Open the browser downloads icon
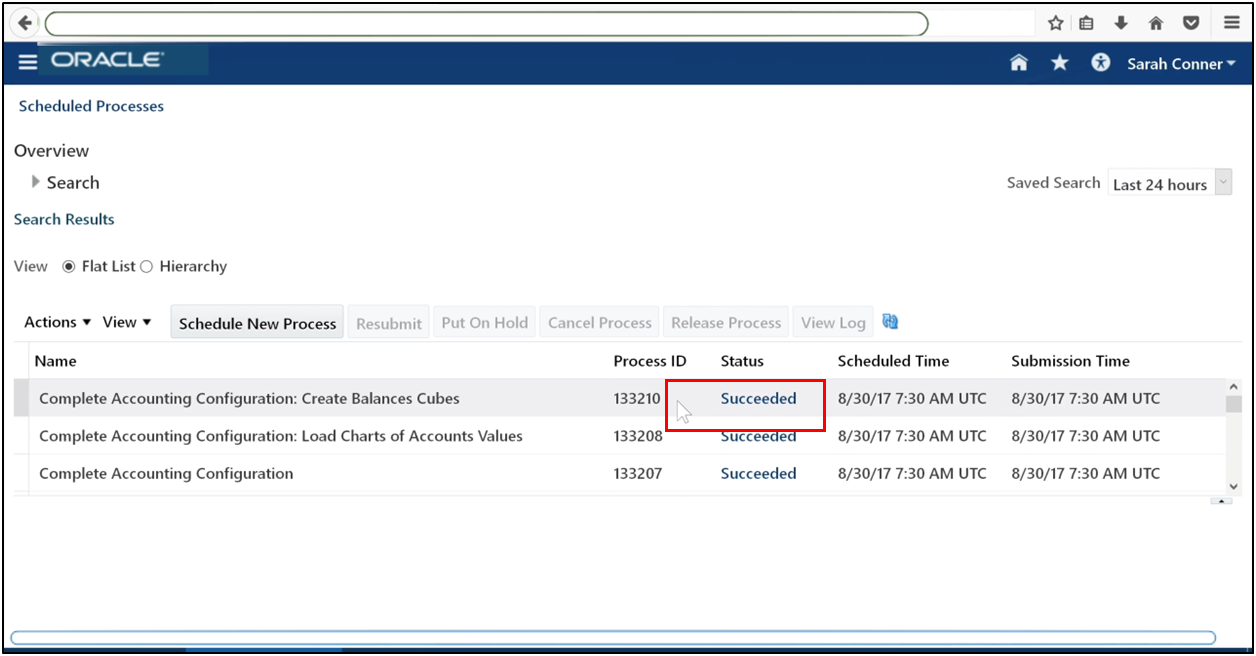Screen dimensions: 1256x656 click(1121, 22)
